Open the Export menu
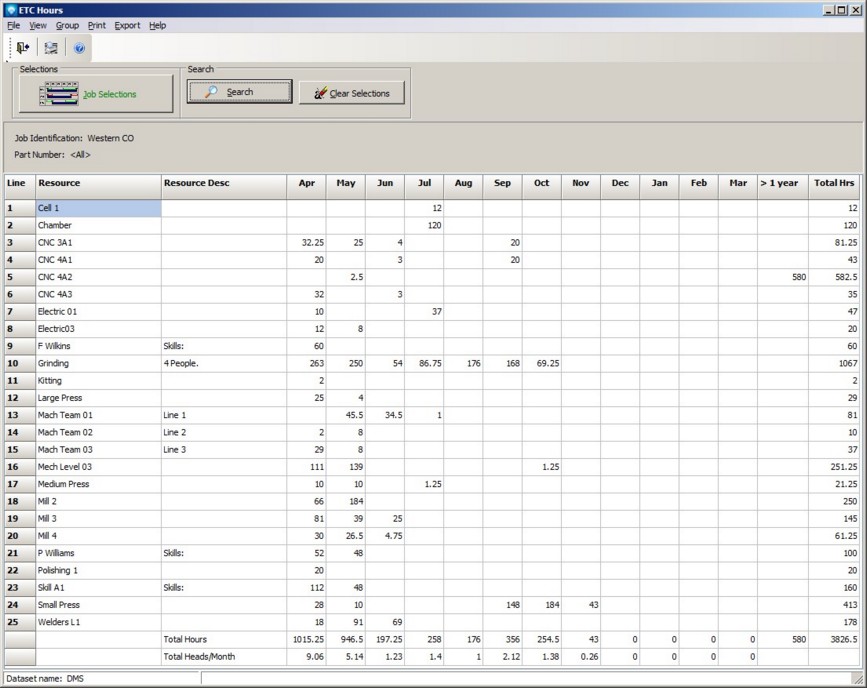This screenshot has width=867, height=688. [x=127, y=25]
